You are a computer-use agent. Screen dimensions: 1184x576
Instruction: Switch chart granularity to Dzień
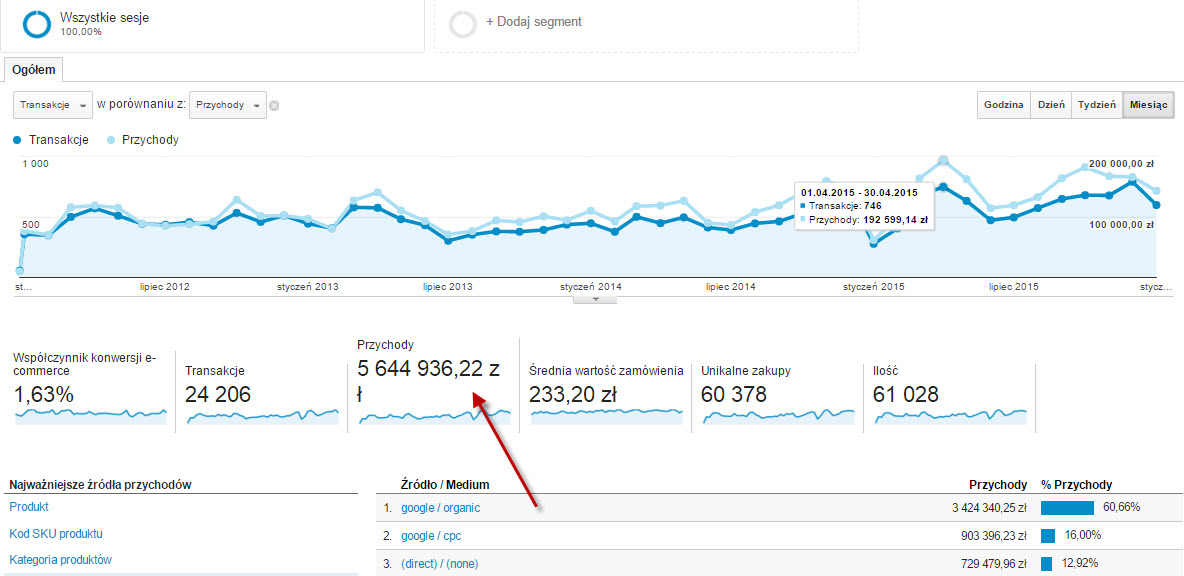point(1050,105)
